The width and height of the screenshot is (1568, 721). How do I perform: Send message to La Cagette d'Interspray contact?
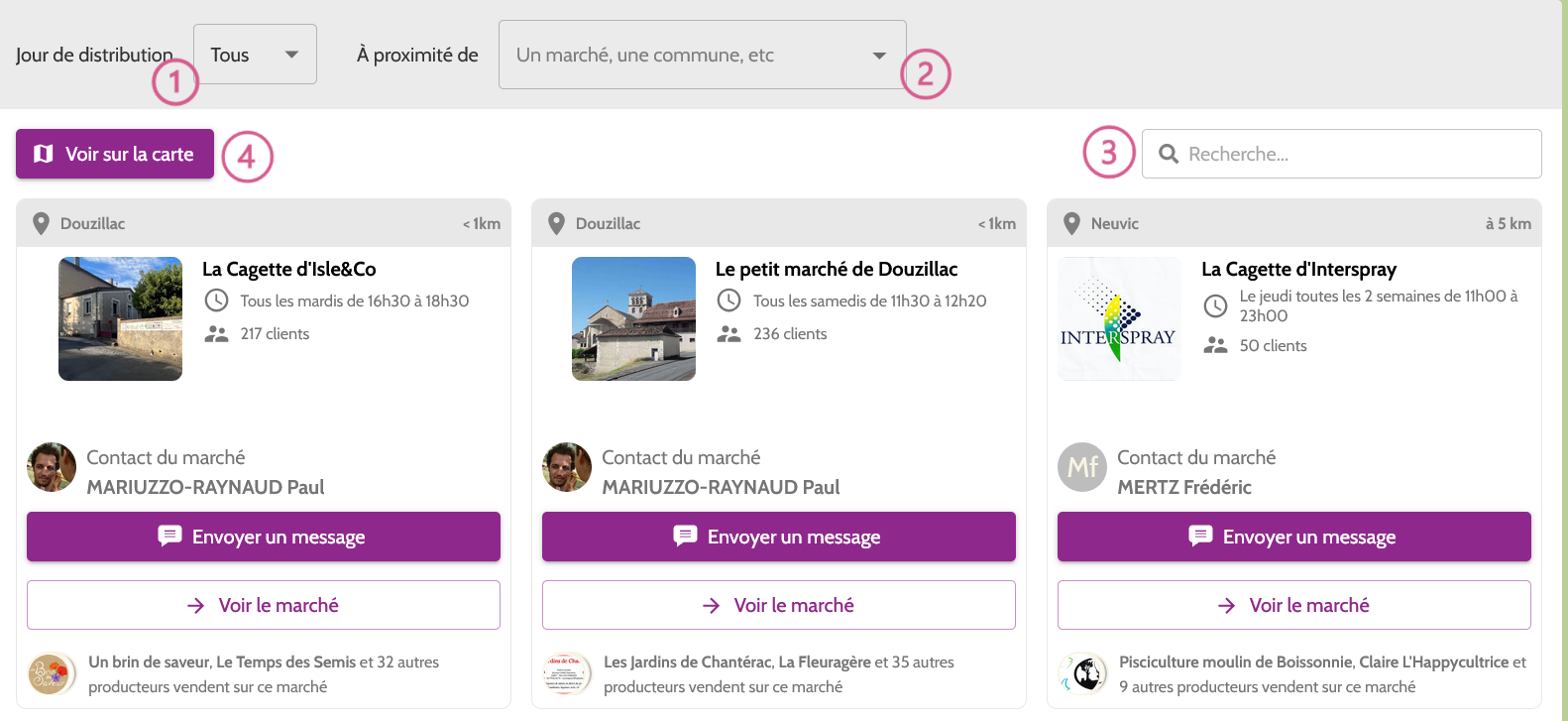[1293, 537]
